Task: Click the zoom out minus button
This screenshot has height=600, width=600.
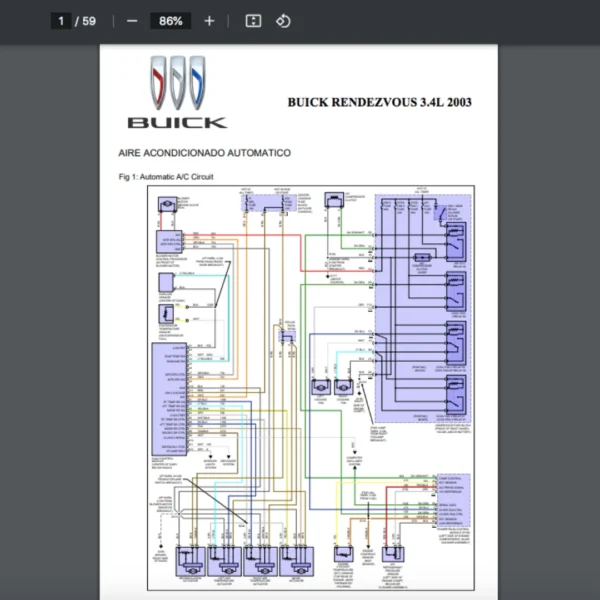Action: pos(132,21)
